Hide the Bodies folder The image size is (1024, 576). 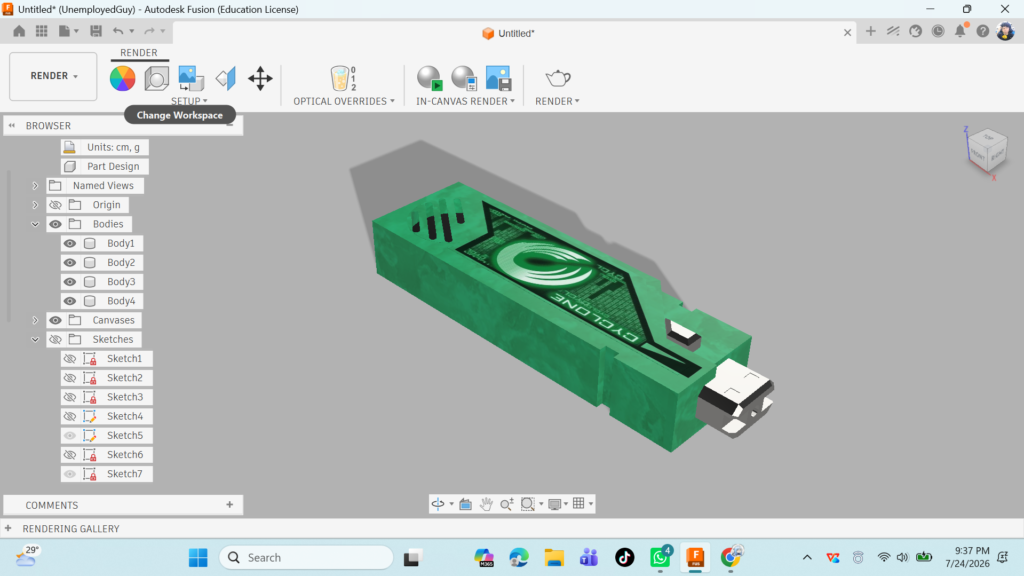56,224
